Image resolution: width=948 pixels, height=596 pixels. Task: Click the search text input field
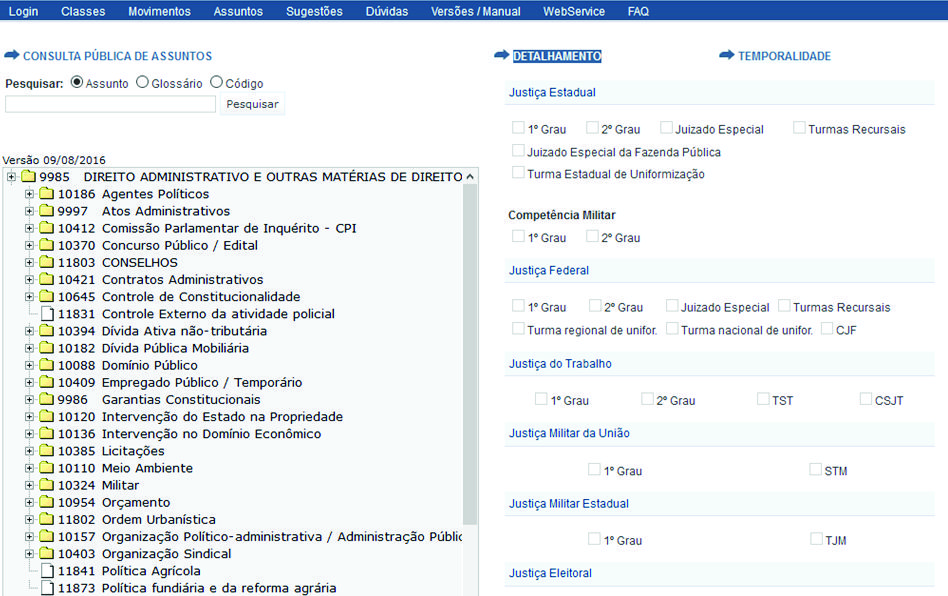tap(110, 104)
